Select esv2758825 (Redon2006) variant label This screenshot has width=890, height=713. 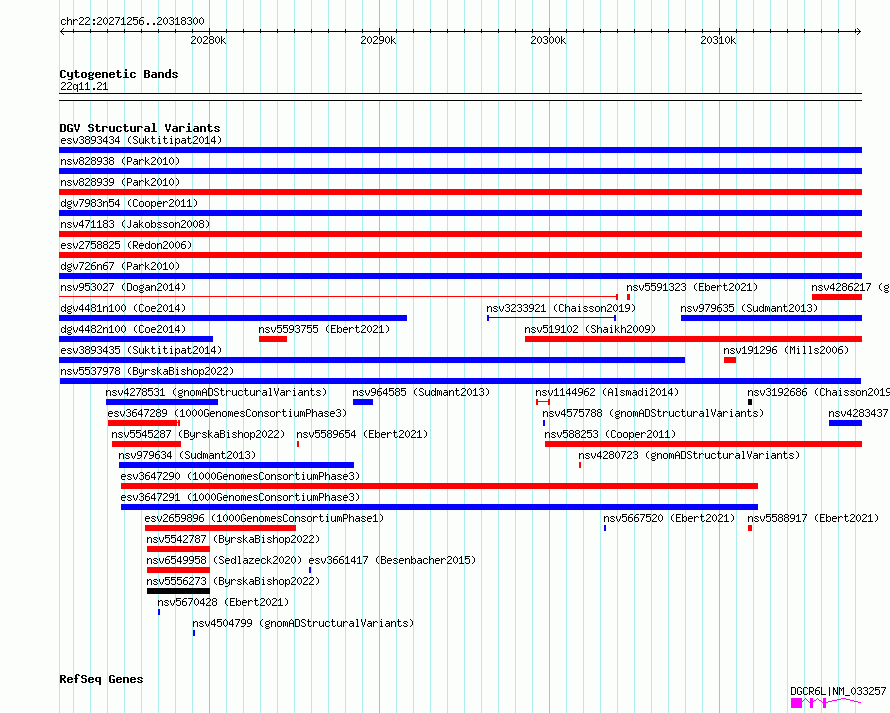tap(126, 245)
